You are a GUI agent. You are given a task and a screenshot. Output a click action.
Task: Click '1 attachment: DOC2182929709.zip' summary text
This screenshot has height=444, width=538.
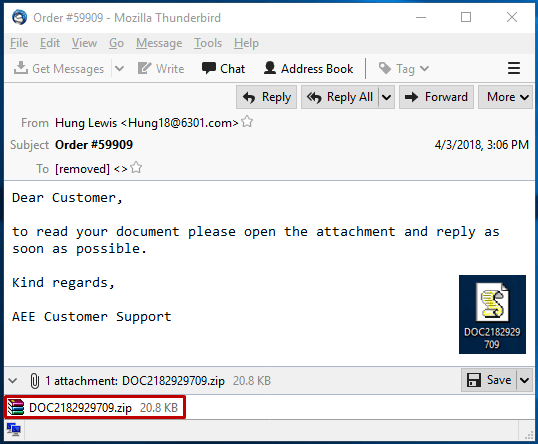tap(135, 381)
